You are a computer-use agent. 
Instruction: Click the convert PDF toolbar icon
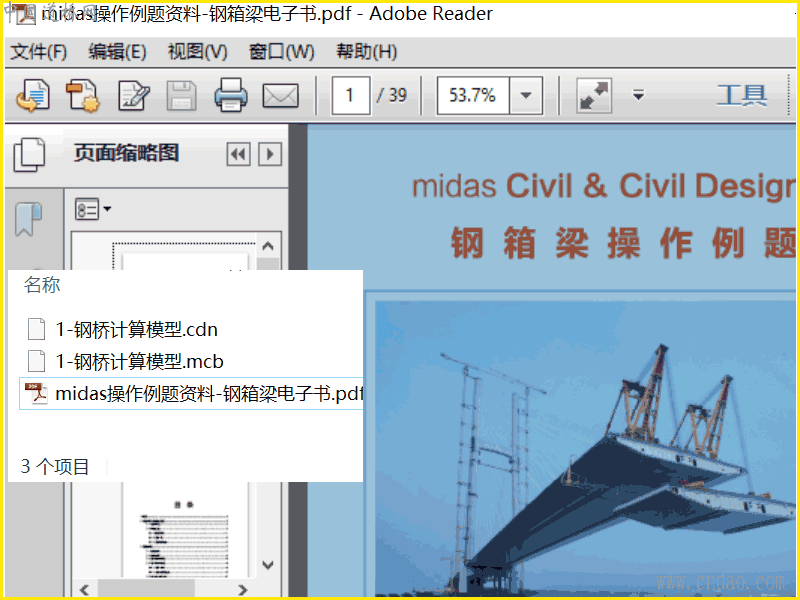pyautogui.click(x=83, y=95)
